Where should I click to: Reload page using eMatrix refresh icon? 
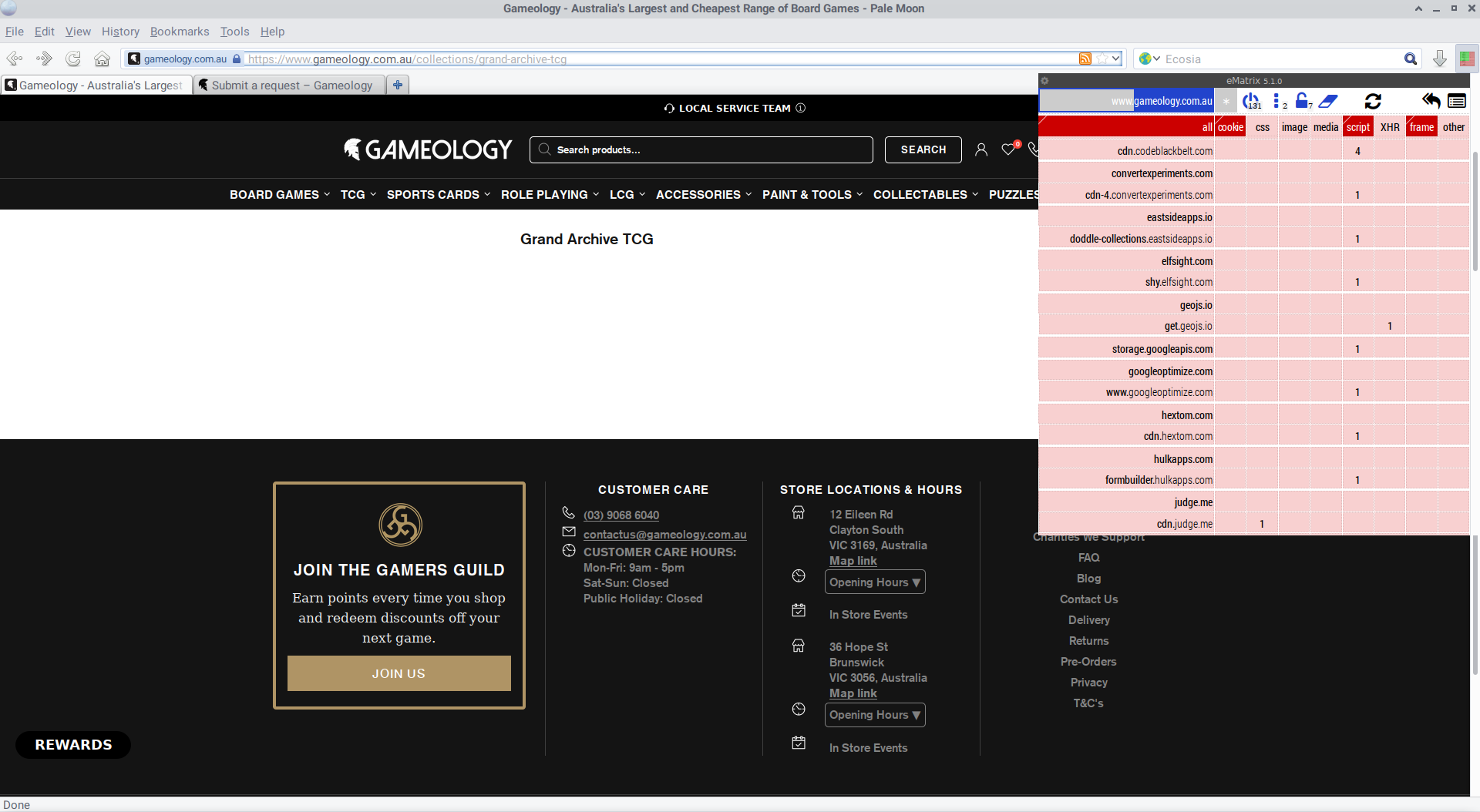coord(1373,101)
